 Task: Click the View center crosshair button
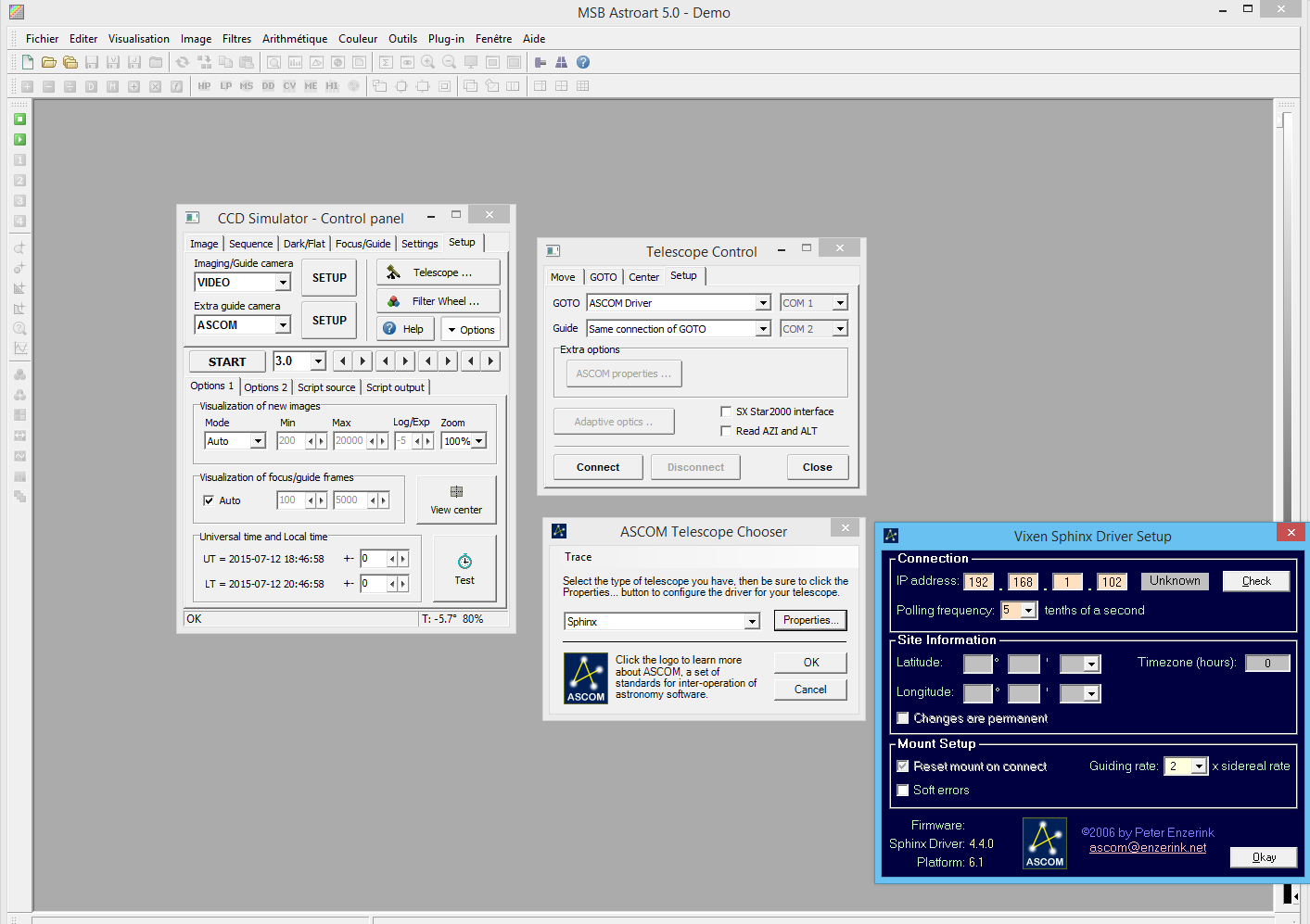[456, 500]
